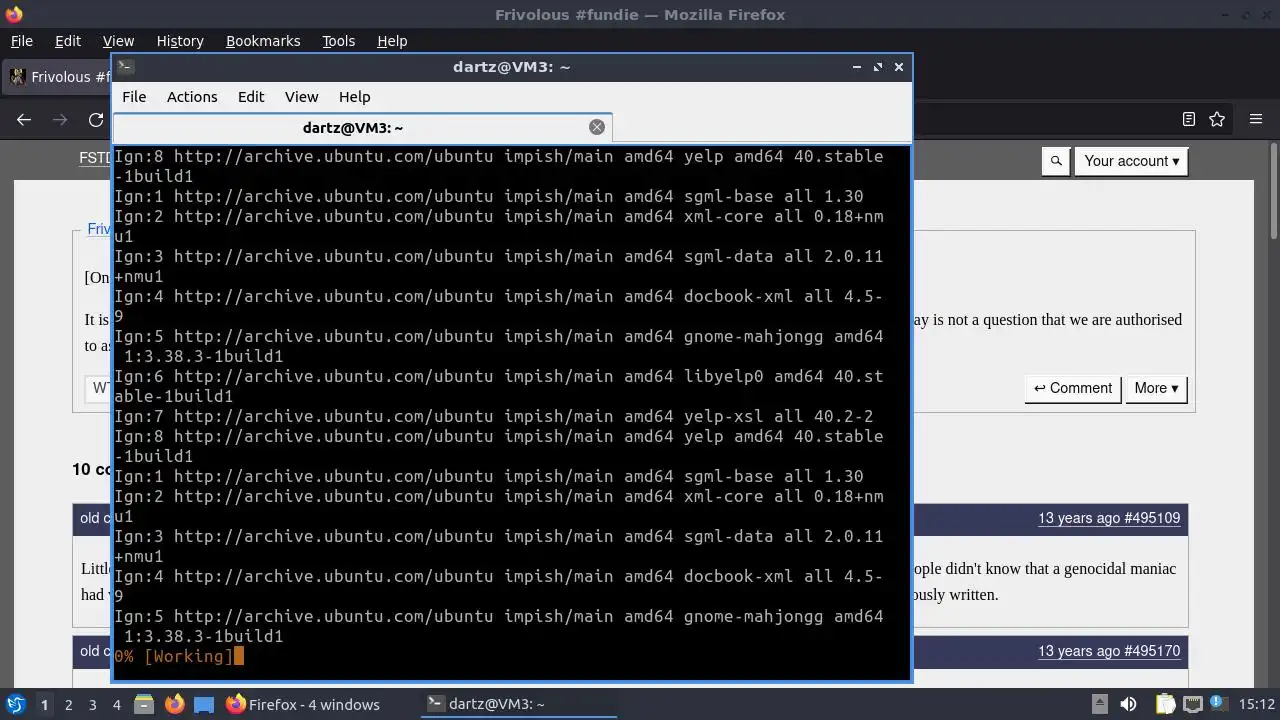1280x720 pixels.
Task: Launch Firefox from the panel quicklaunch
Action: (x=174, y=704)
